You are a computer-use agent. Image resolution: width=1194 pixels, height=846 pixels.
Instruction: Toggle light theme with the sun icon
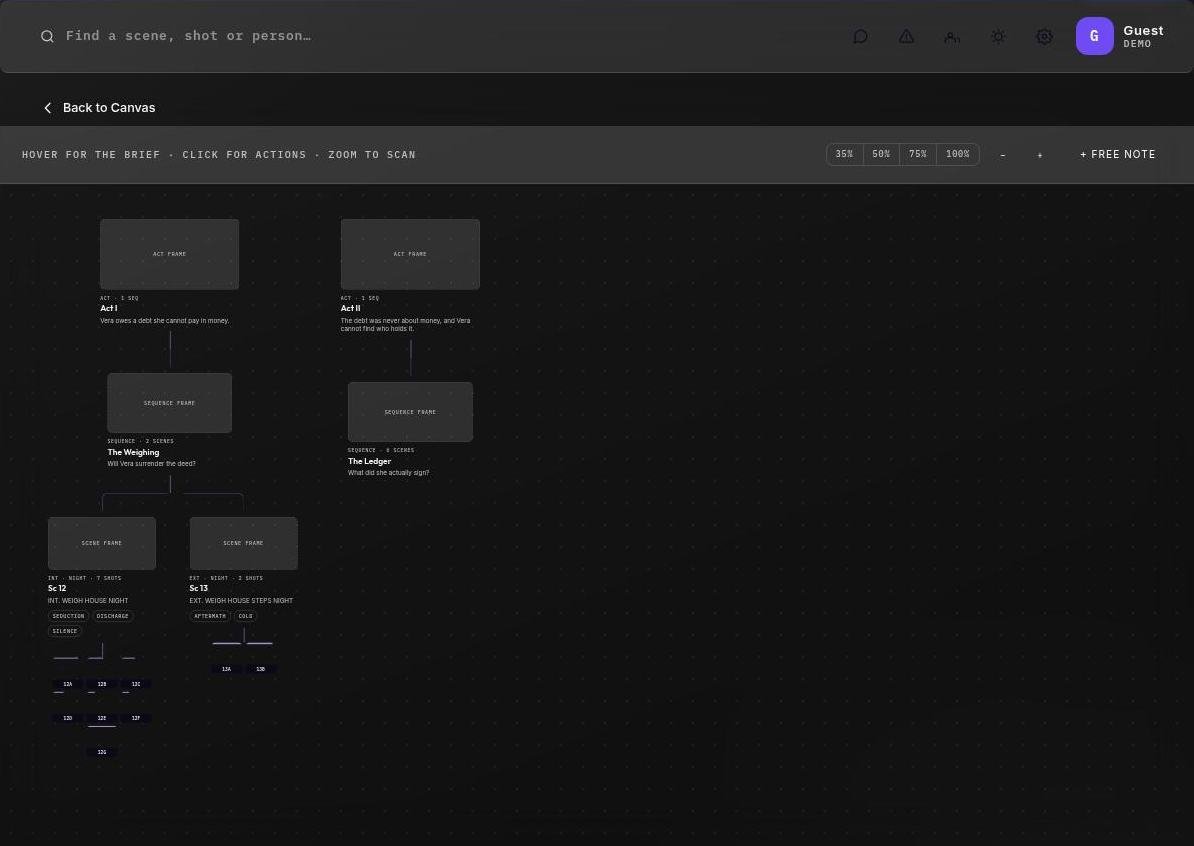[x=998, y=37]
